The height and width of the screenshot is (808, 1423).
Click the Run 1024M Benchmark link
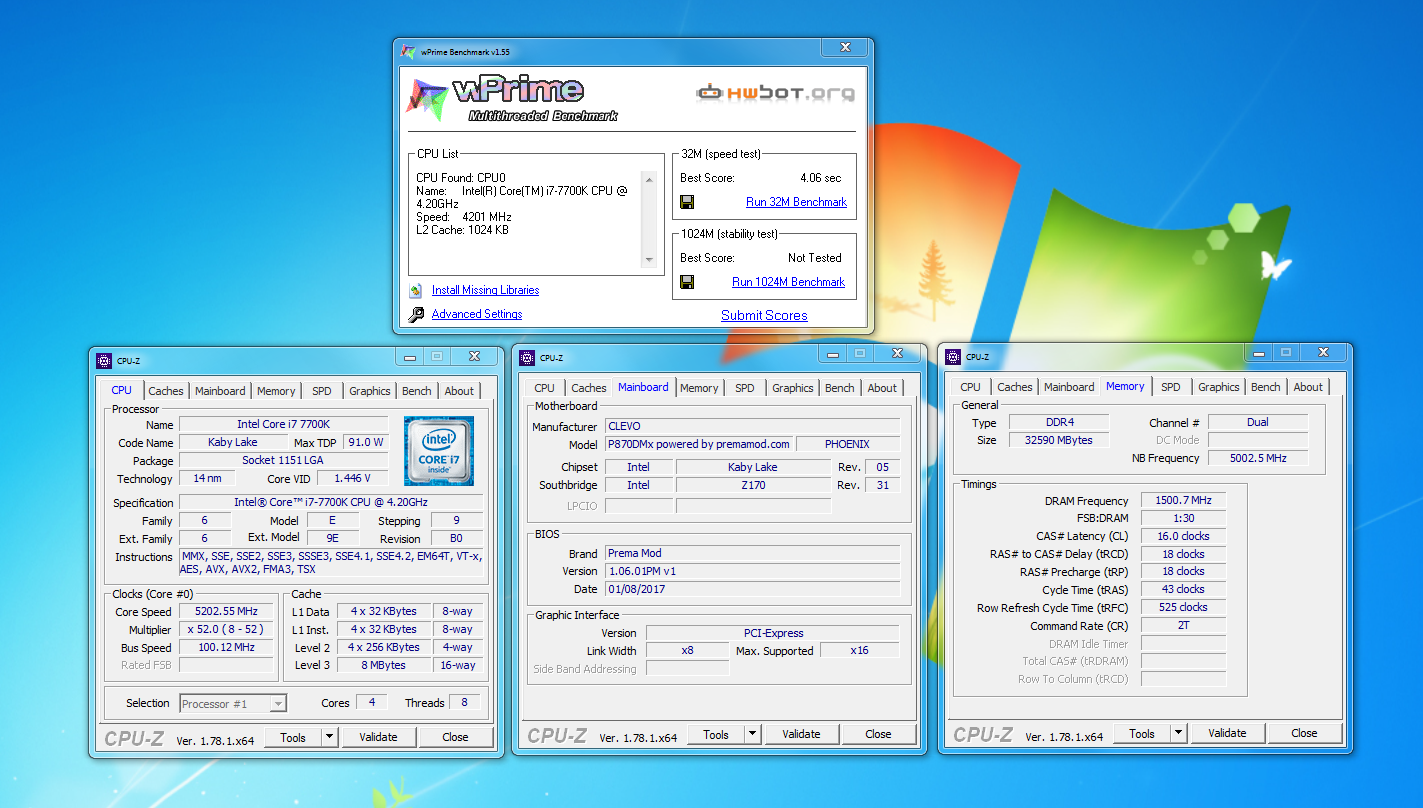pyautogui.click(x=788, y=282)
